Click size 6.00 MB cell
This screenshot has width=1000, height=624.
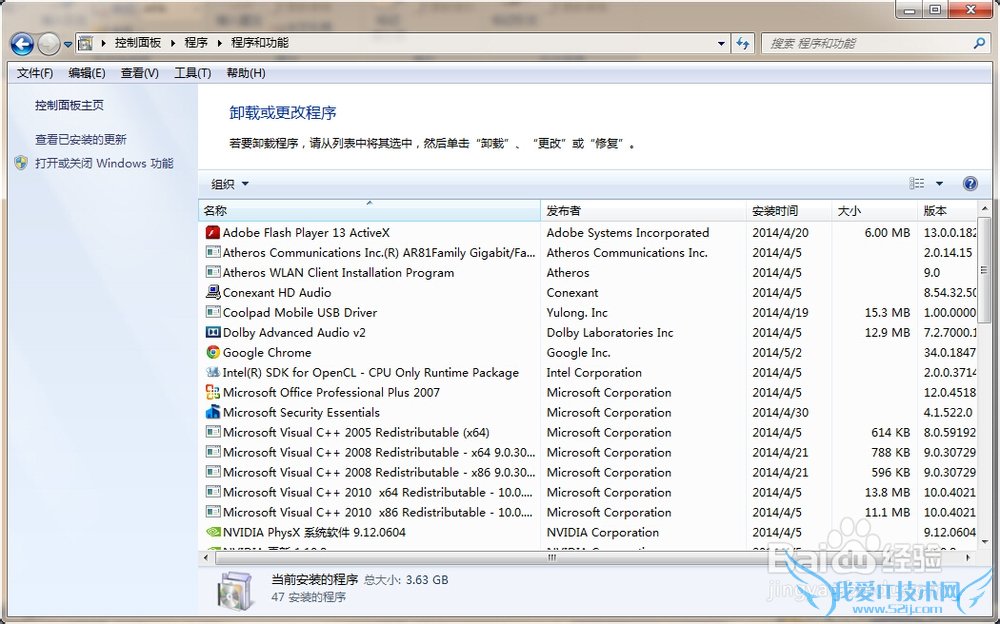point(887,233)
